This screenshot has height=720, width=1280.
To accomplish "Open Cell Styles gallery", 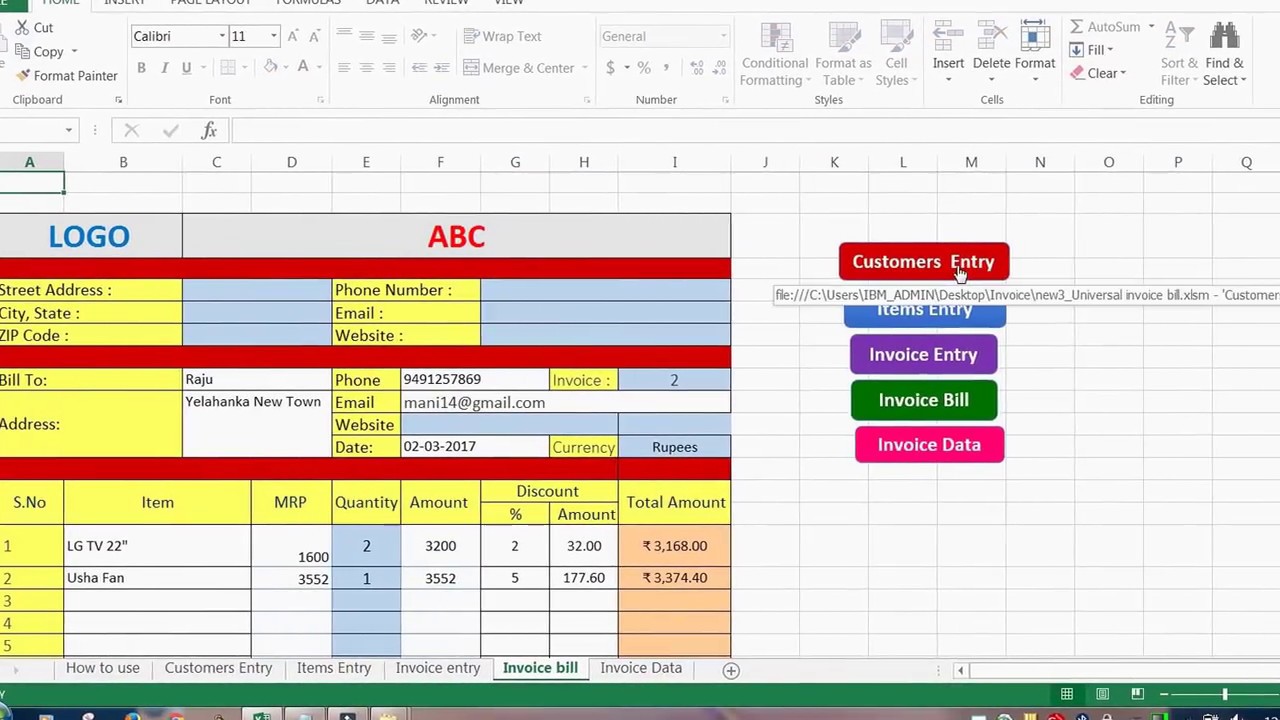I will [x=896, y=55].
